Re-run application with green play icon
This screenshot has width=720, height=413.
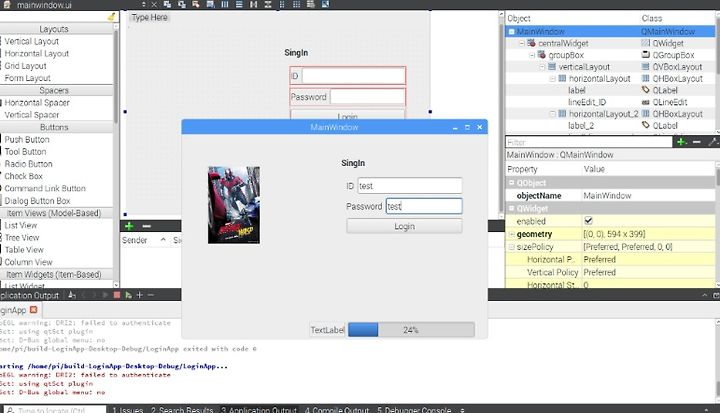[x=128, y=295]
